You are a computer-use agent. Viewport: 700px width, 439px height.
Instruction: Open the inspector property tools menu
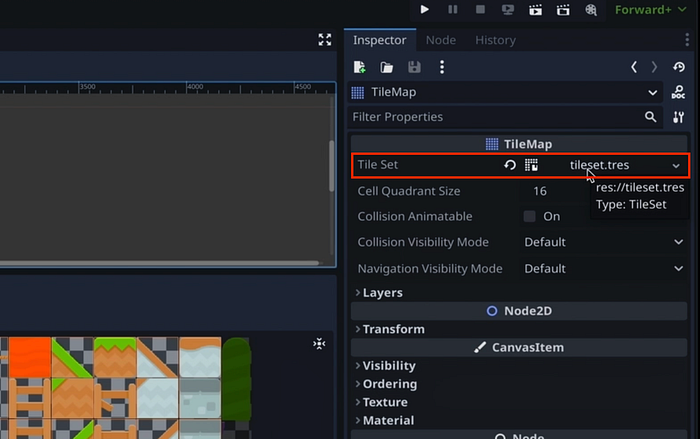679,117
